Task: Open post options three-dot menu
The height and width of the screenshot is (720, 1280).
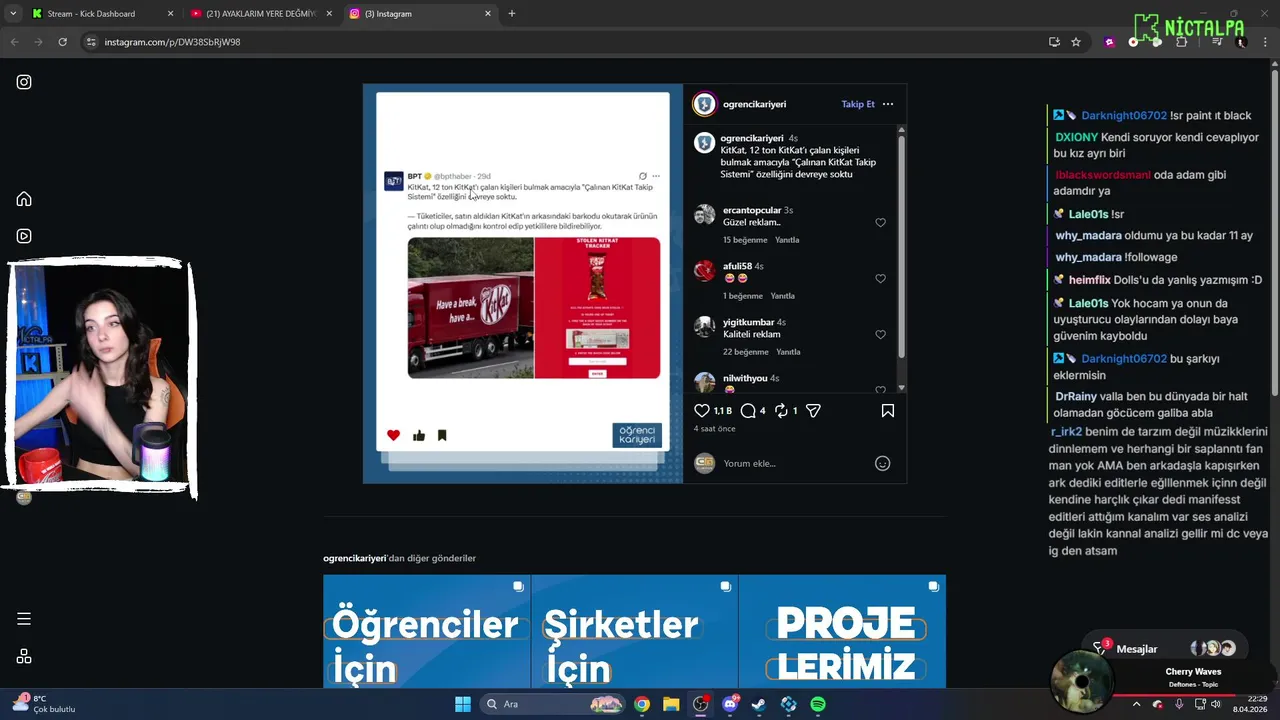Action: 888,104
